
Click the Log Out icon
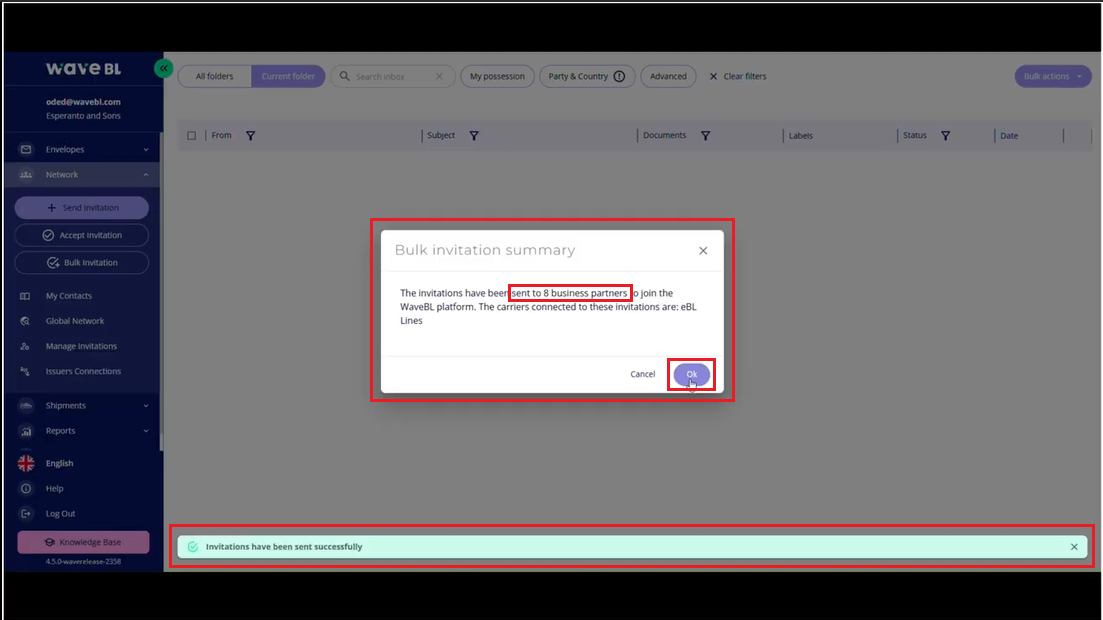coord(26,514)
